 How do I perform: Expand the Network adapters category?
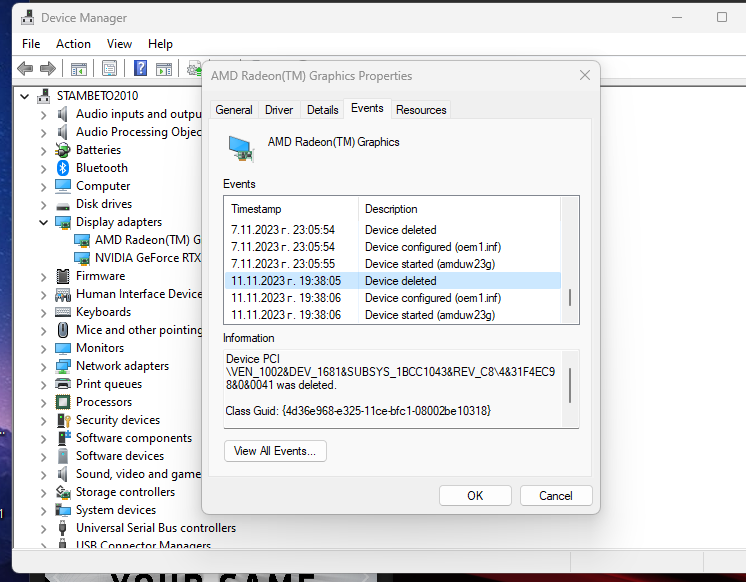(x=43, y=367)
